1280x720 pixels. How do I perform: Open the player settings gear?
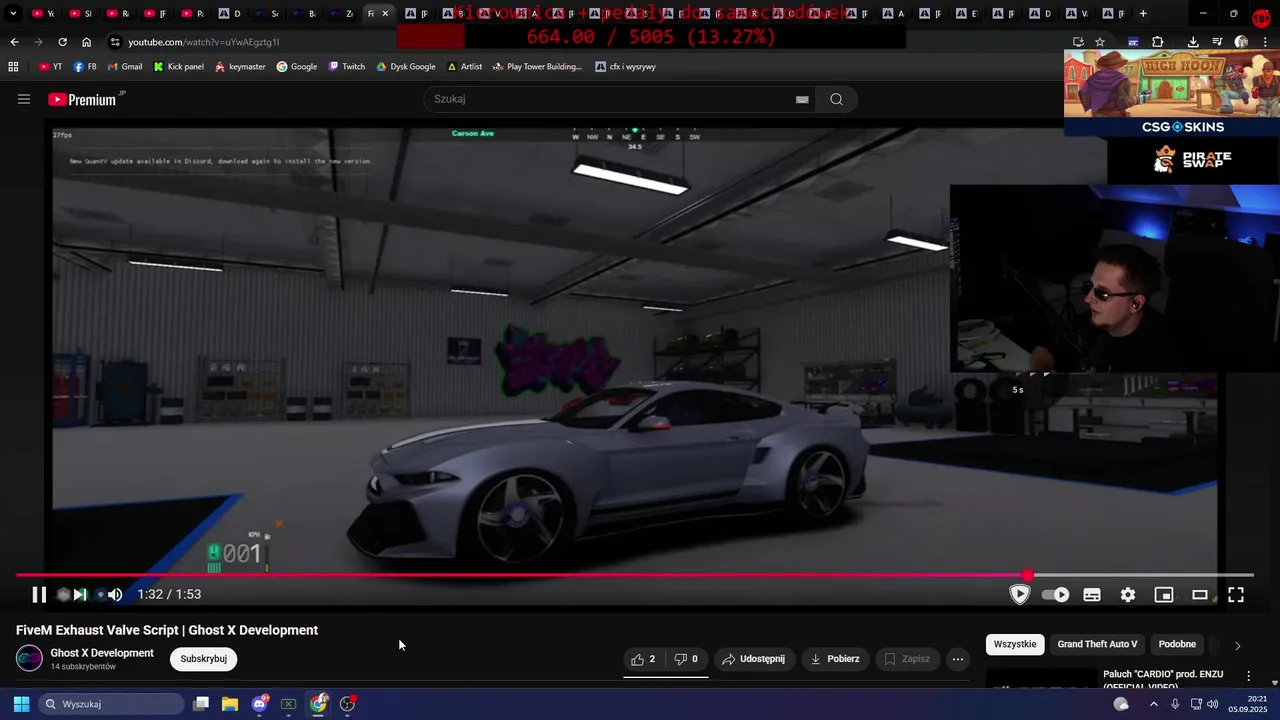click(1128, 595)
